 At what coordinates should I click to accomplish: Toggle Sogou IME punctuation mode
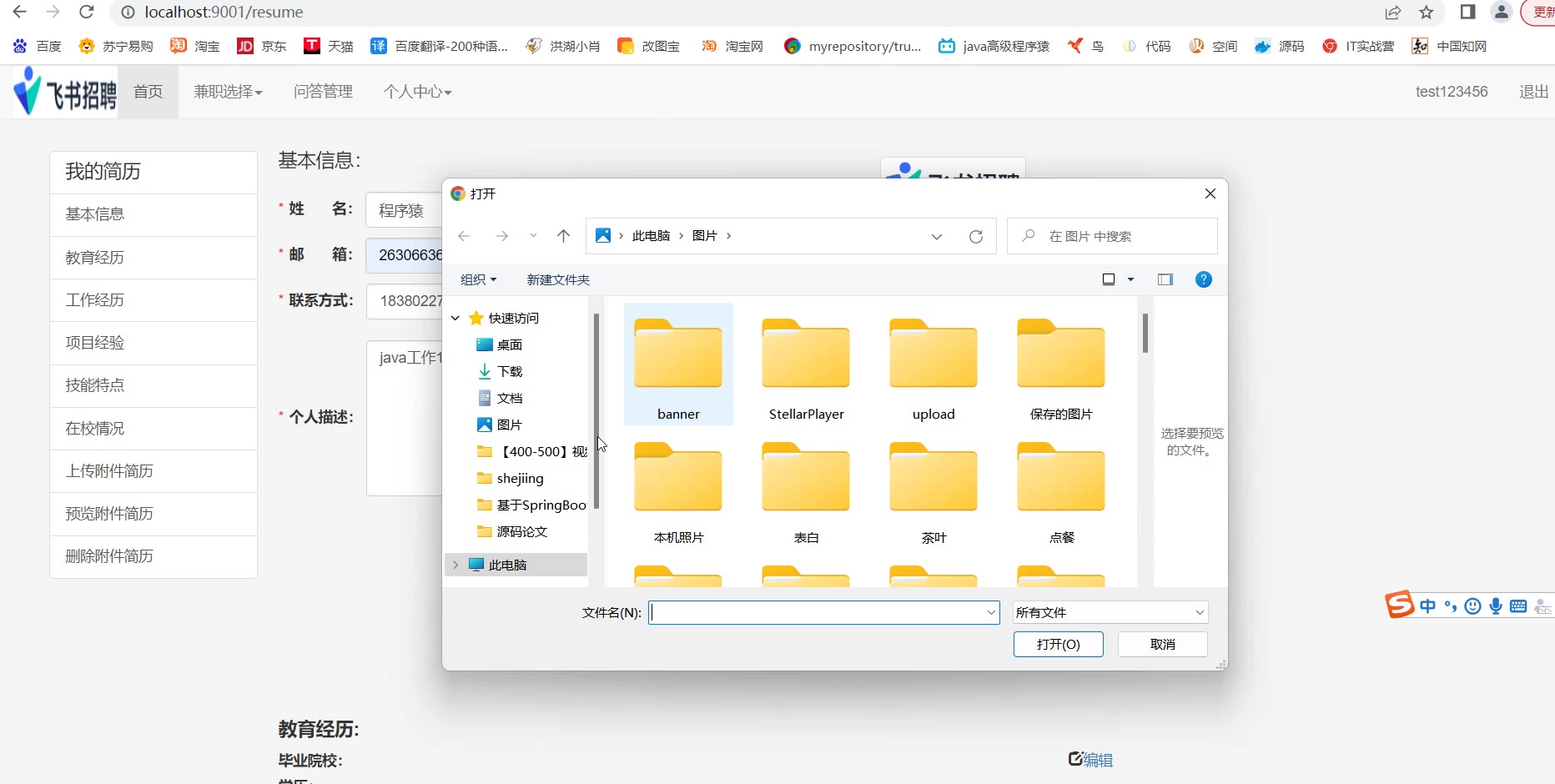click(x=1451, y=606)
